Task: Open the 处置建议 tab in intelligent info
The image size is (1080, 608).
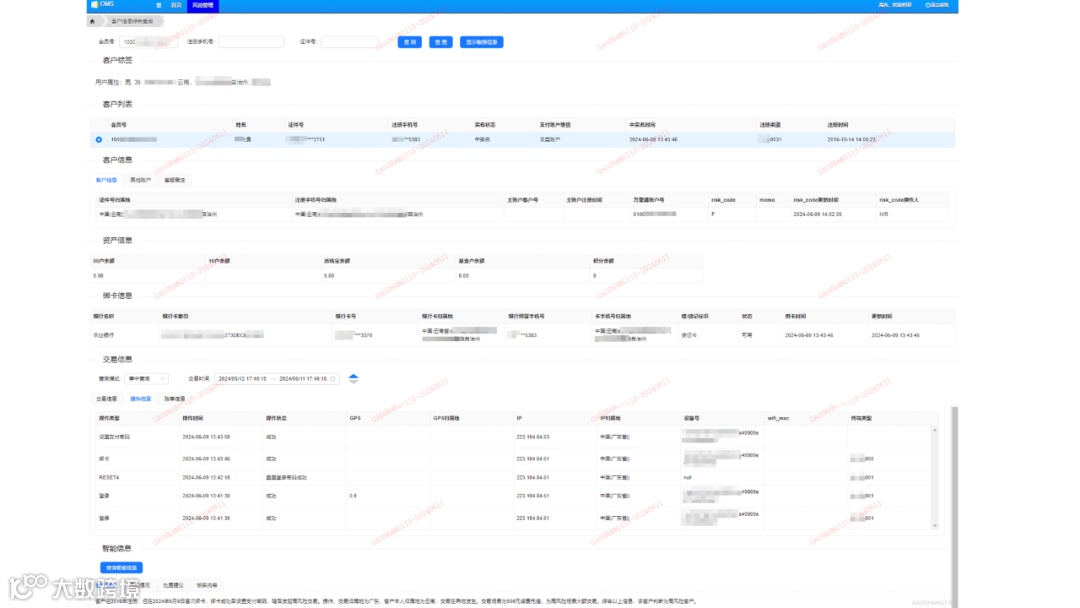Action: [173, 585]
